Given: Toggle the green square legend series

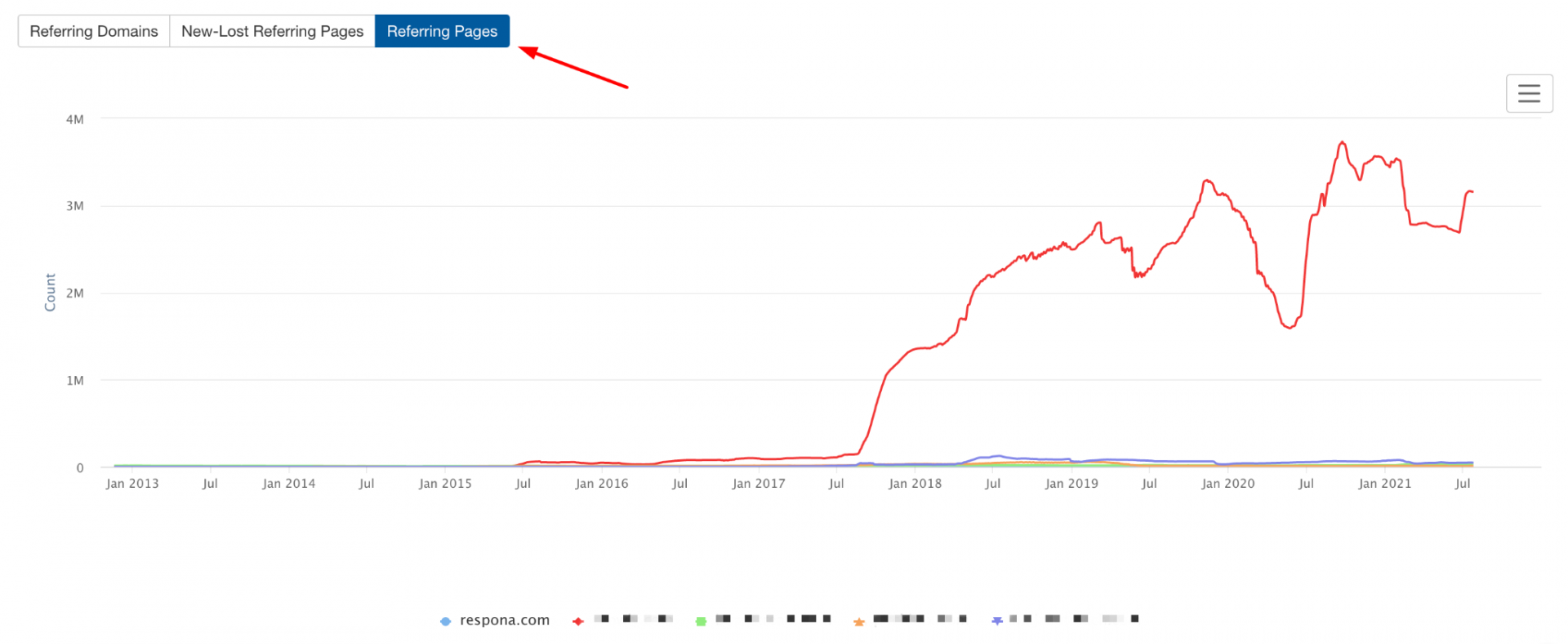Looking at the screenshot, I should coord(763,620).
